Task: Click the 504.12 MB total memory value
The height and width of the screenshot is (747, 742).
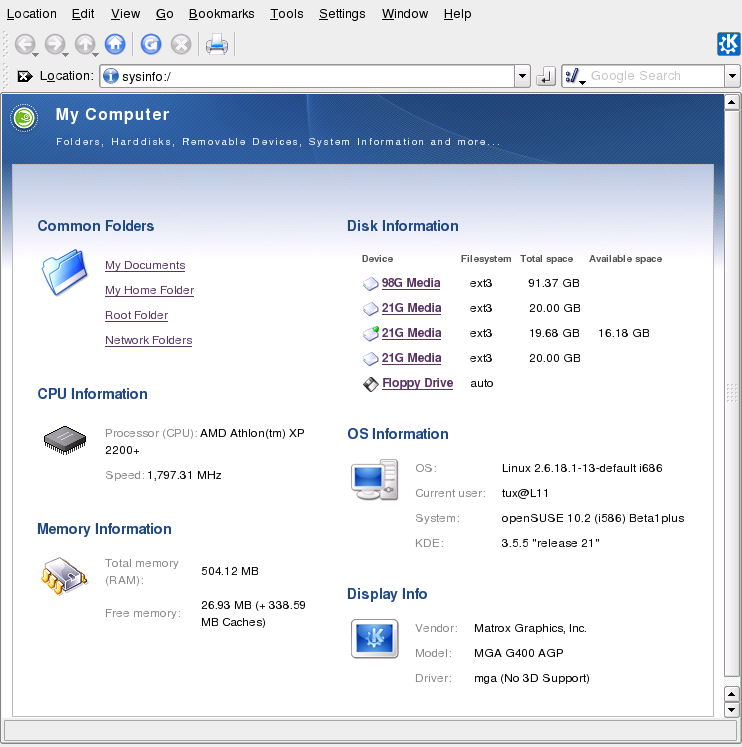Action: point(230,571)
